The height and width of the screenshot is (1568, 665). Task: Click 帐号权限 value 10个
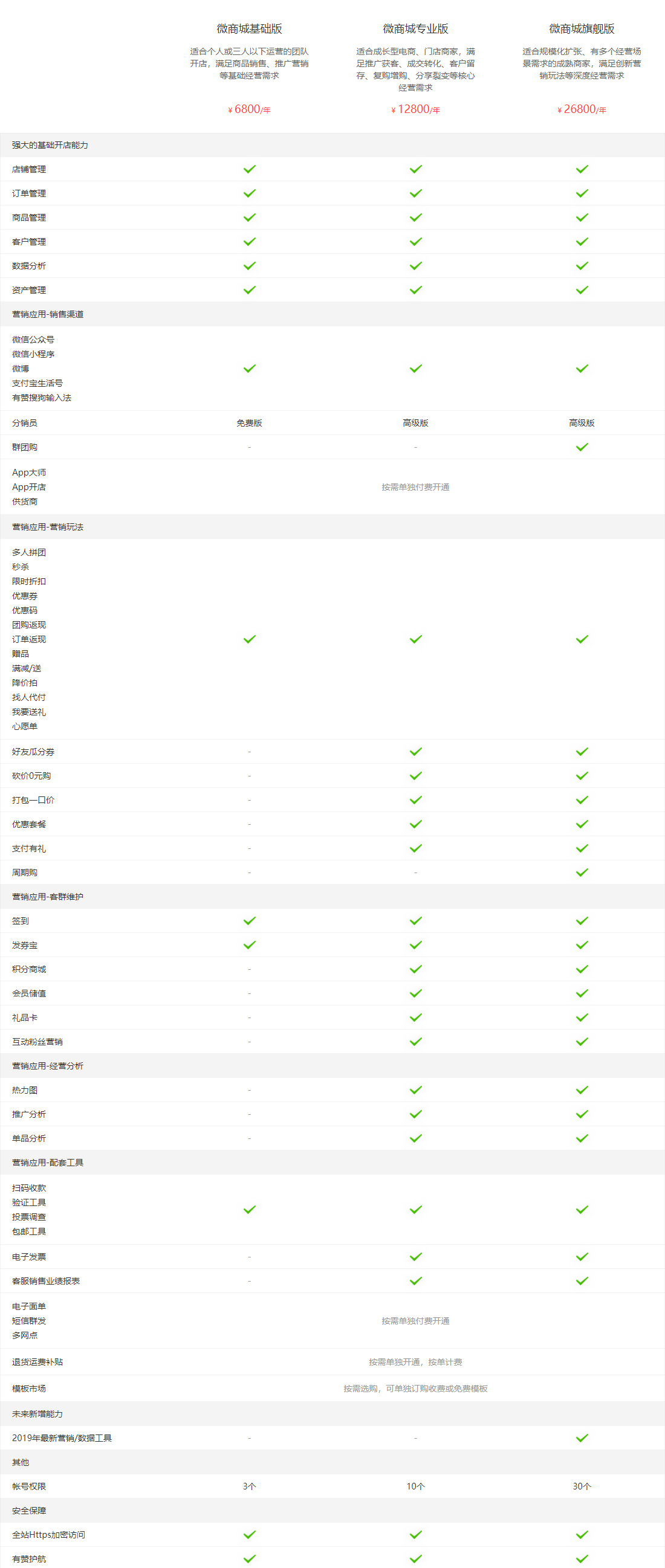click(415, 1486)
